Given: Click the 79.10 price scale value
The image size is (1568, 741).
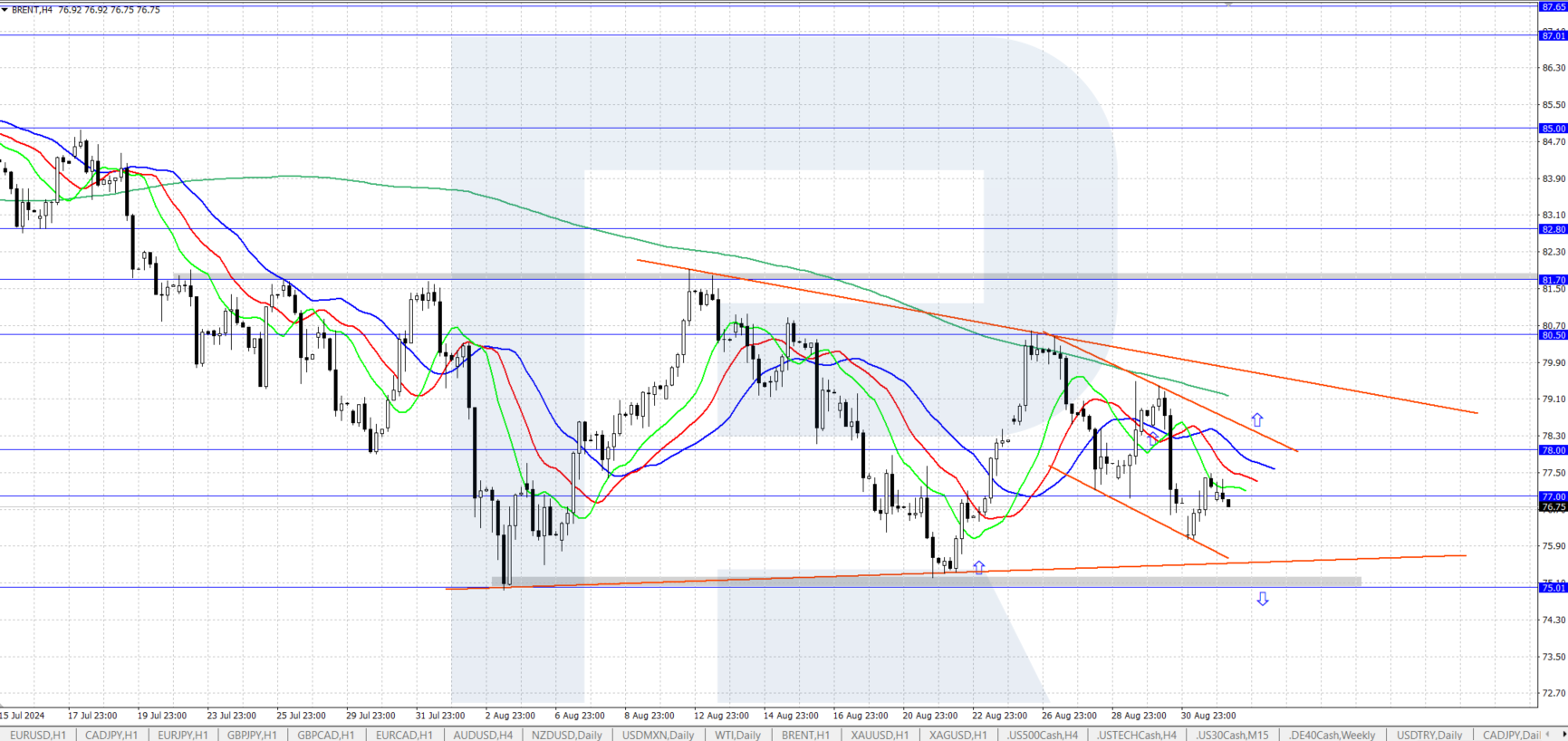Looking at the screenshot, I should tap(1554, 399).
